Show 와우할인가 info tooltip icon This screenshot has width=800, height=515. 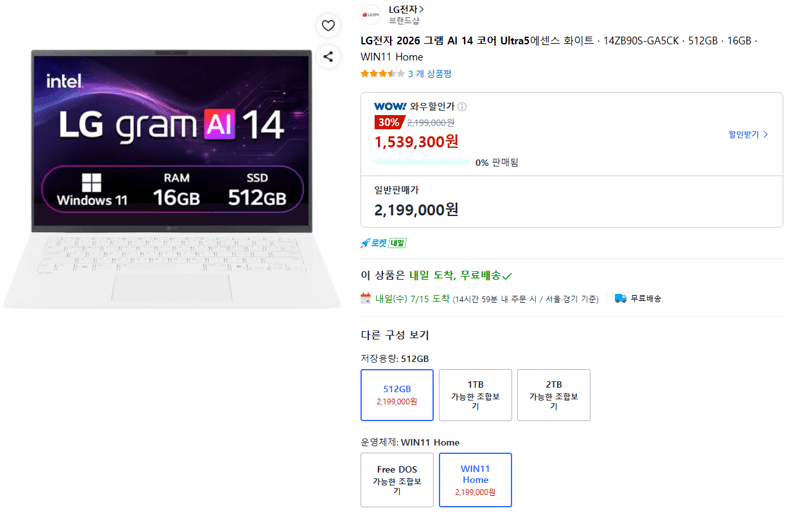coord(462,107)
